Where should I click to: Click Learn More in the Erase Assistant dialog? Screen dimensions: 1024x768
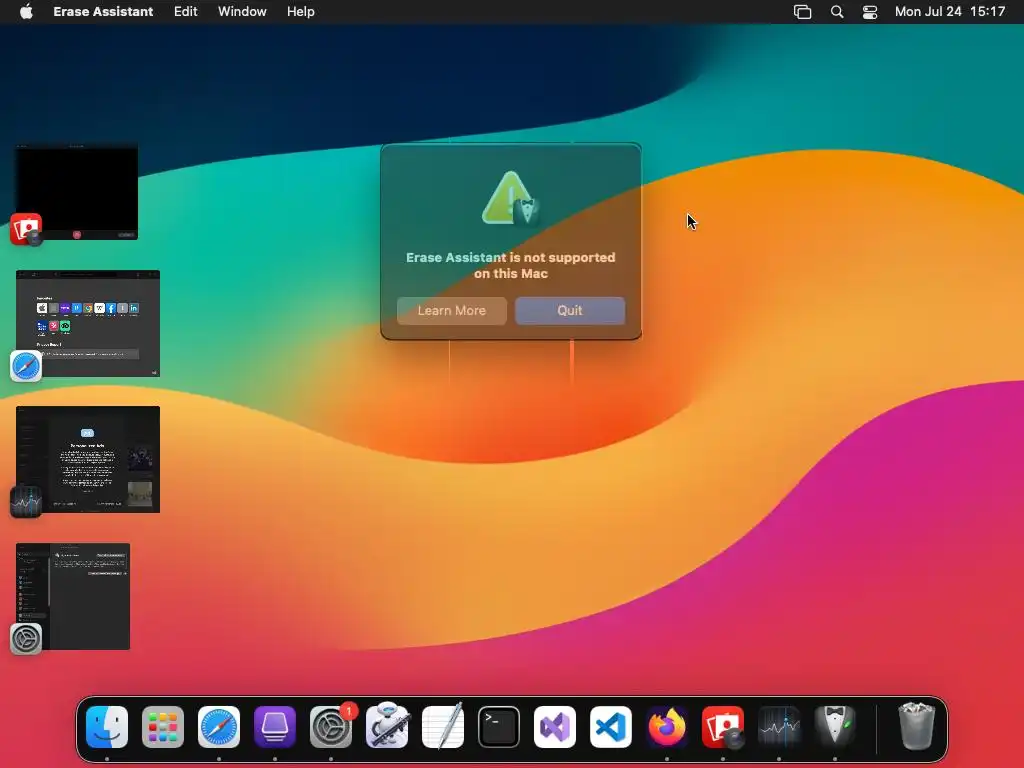[451, 311]
